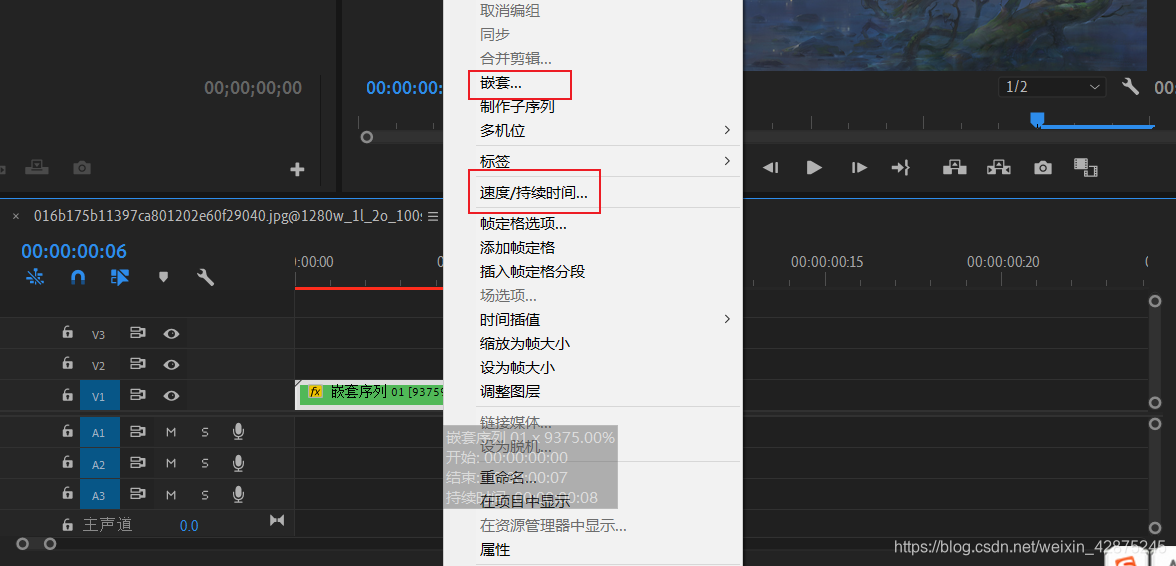Click fx badge on nested sequence clip
The height and width of the screenshot is (566, 1176).
[x=316, y=392]
